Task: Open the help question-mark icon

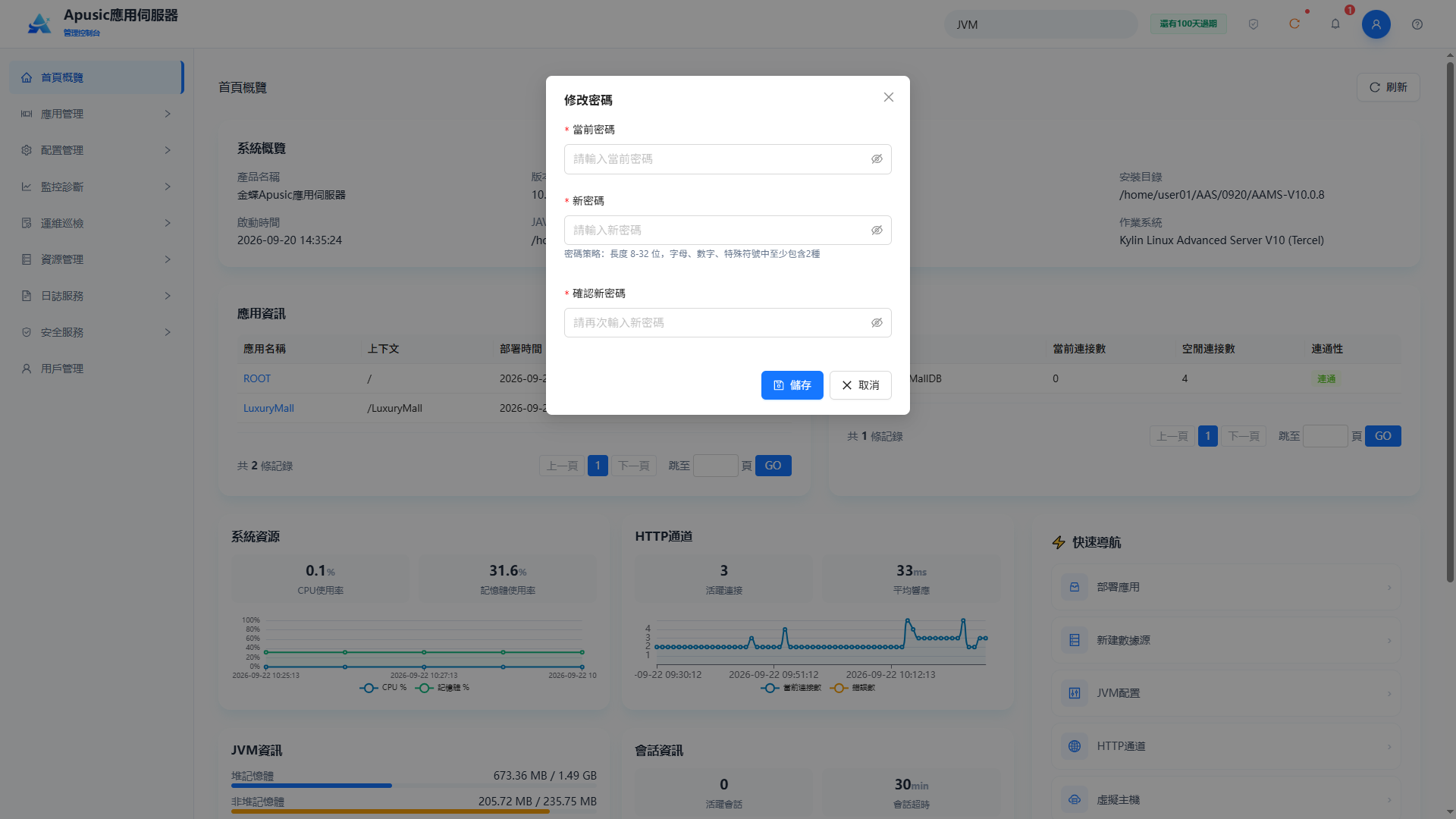Action: (x=1417, y=24)
